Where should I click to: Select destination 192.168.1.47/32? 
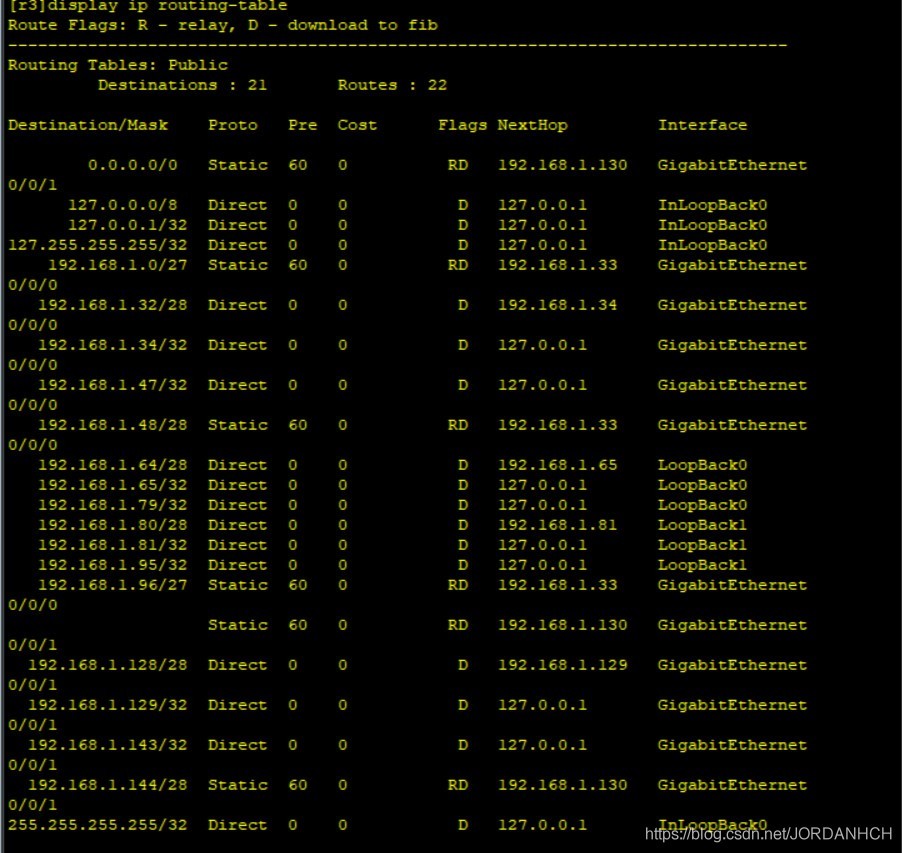tap(113, 385)
